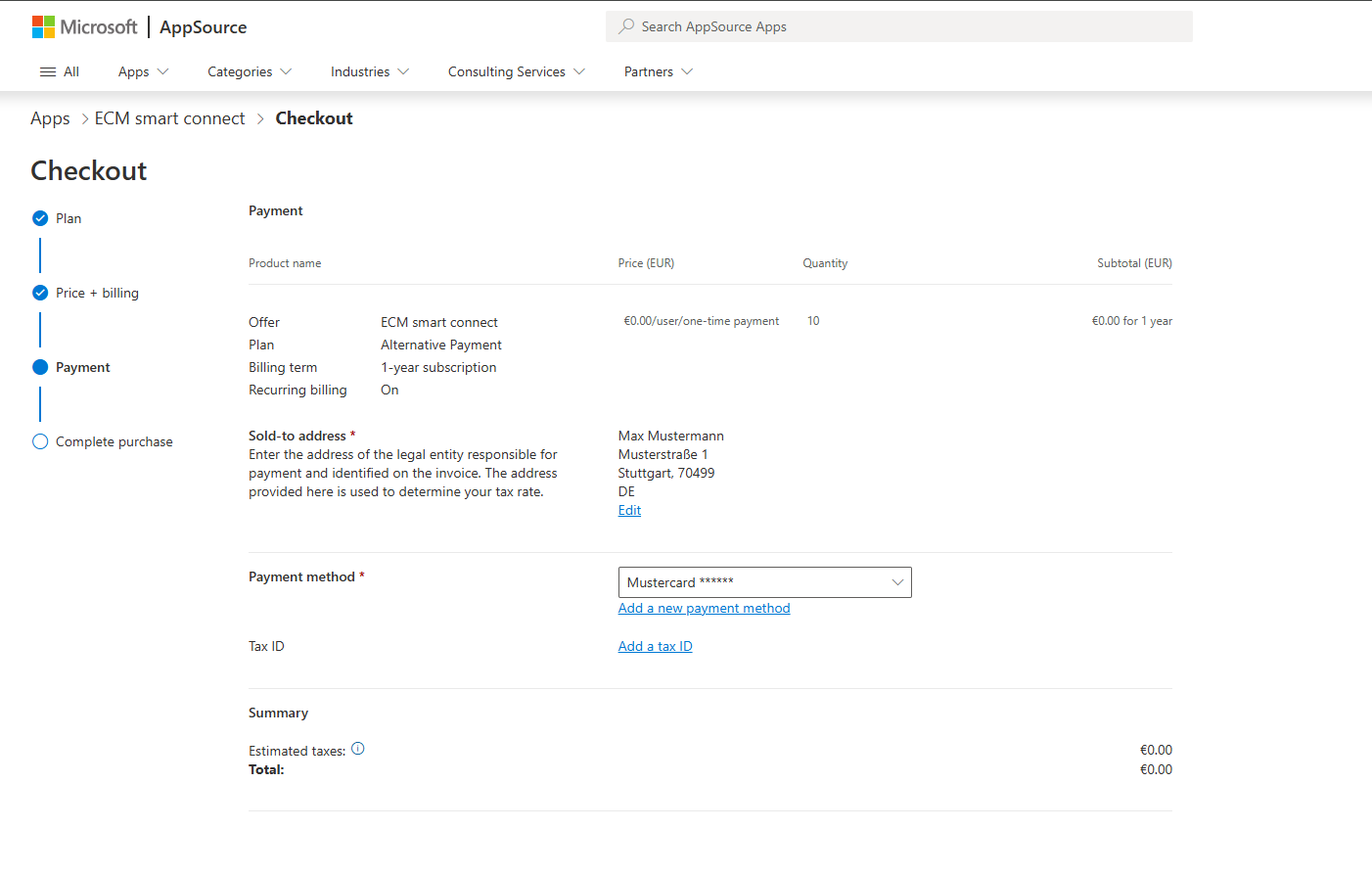Click the AppSource title link
This screenshot has height=875, width=1372.
pyautogui.click(x=204, y=27)
